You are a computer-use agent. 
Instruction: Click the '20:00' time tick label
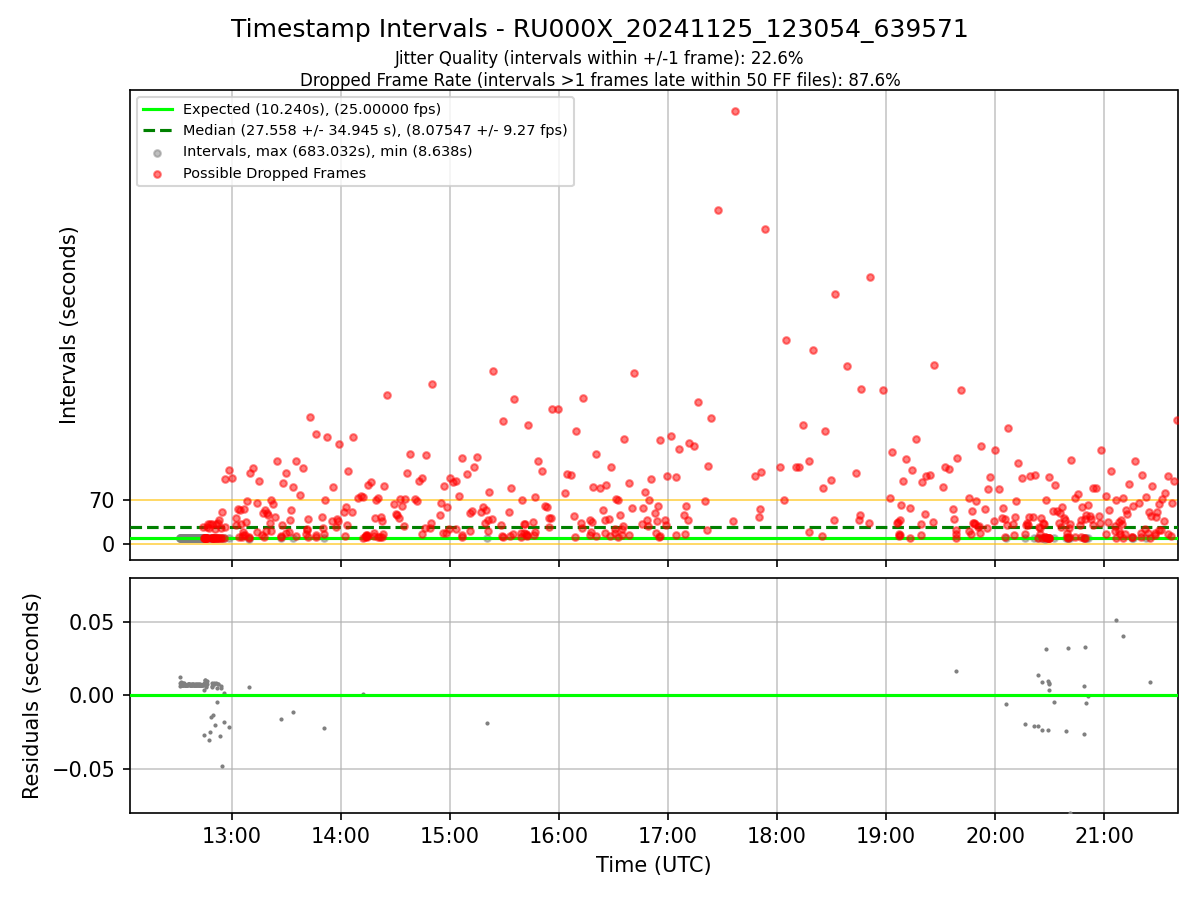tap(995, 835)
